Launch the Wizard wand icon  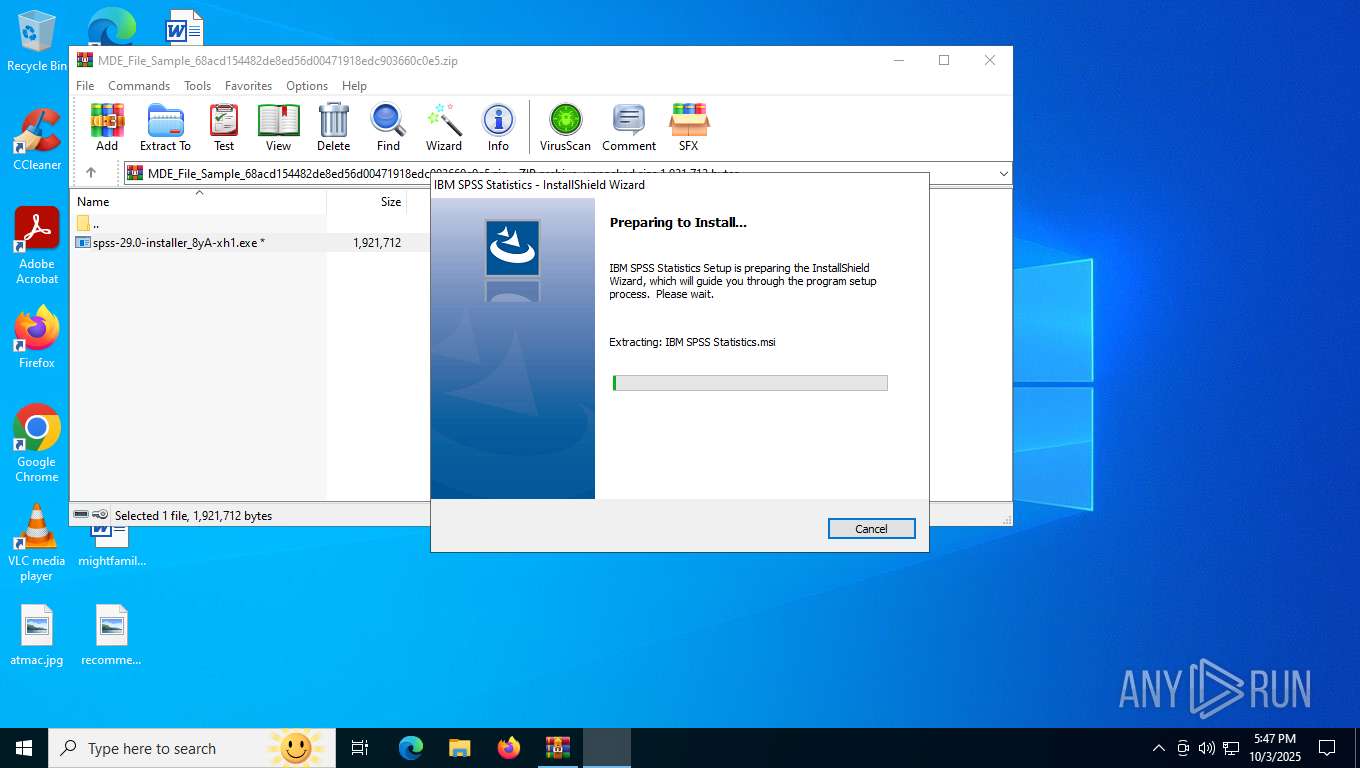(x=444, y=127)
